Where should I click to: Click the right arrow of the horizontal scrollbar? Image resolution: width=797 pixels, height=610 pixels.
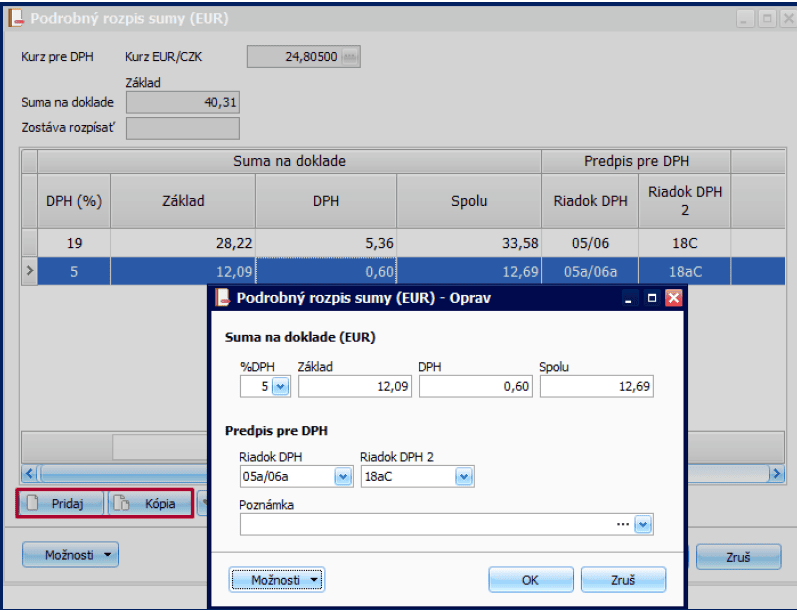pyautogui.click(x=777, y=474)
